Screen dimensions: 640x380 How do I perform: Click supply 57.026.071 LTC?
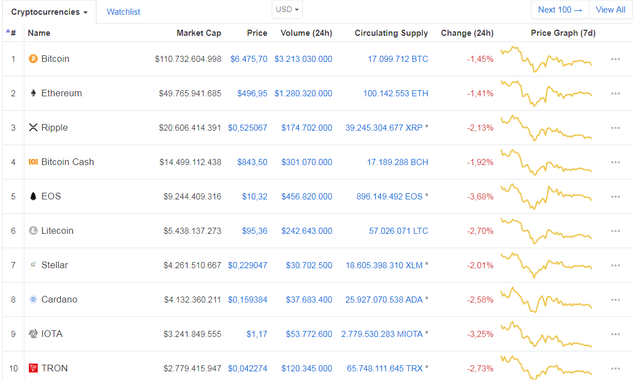pyautogui.click(x=399, y=231)
